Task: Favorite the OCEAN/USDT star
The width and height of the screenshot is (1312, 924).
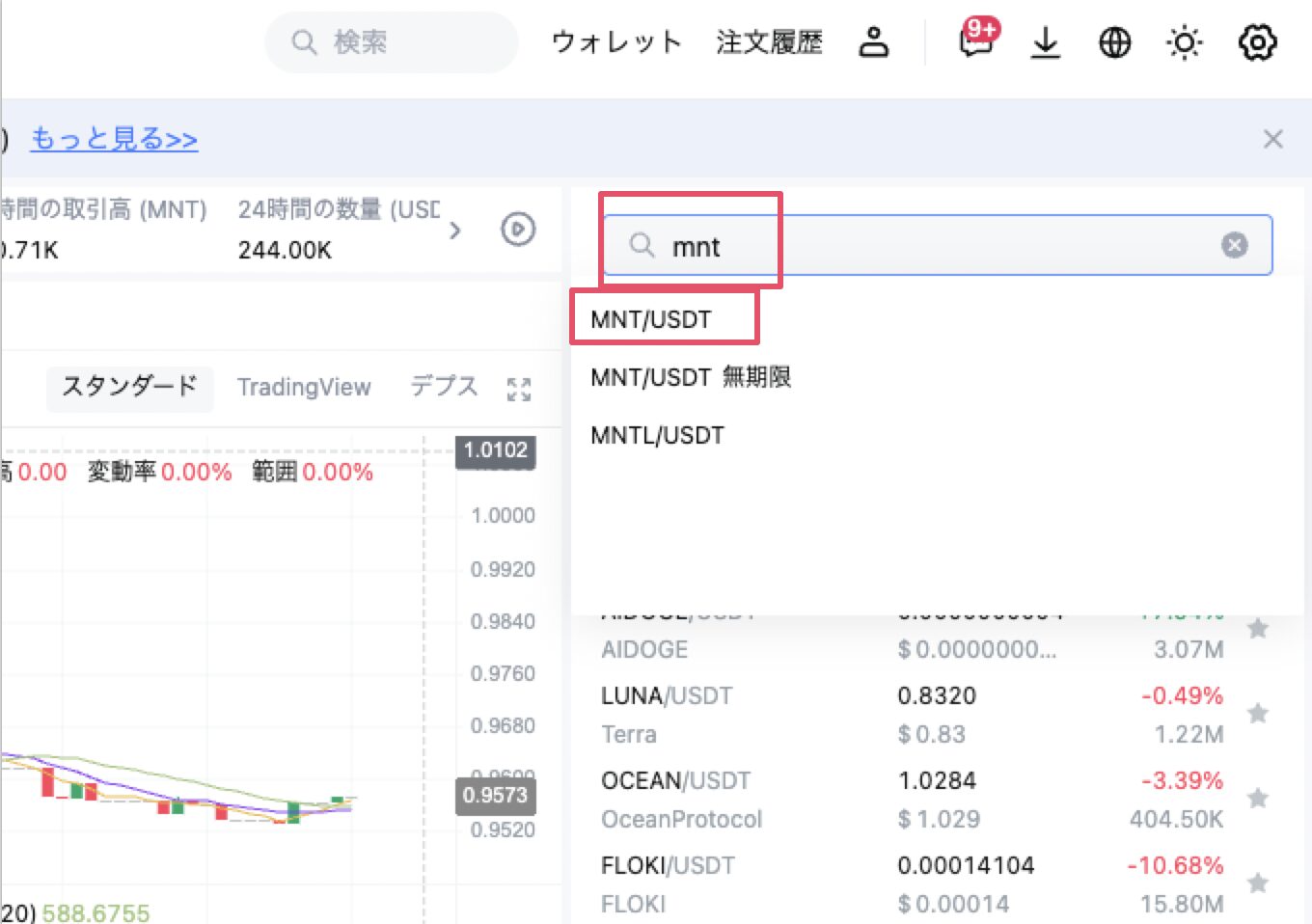Action: 1257,799
